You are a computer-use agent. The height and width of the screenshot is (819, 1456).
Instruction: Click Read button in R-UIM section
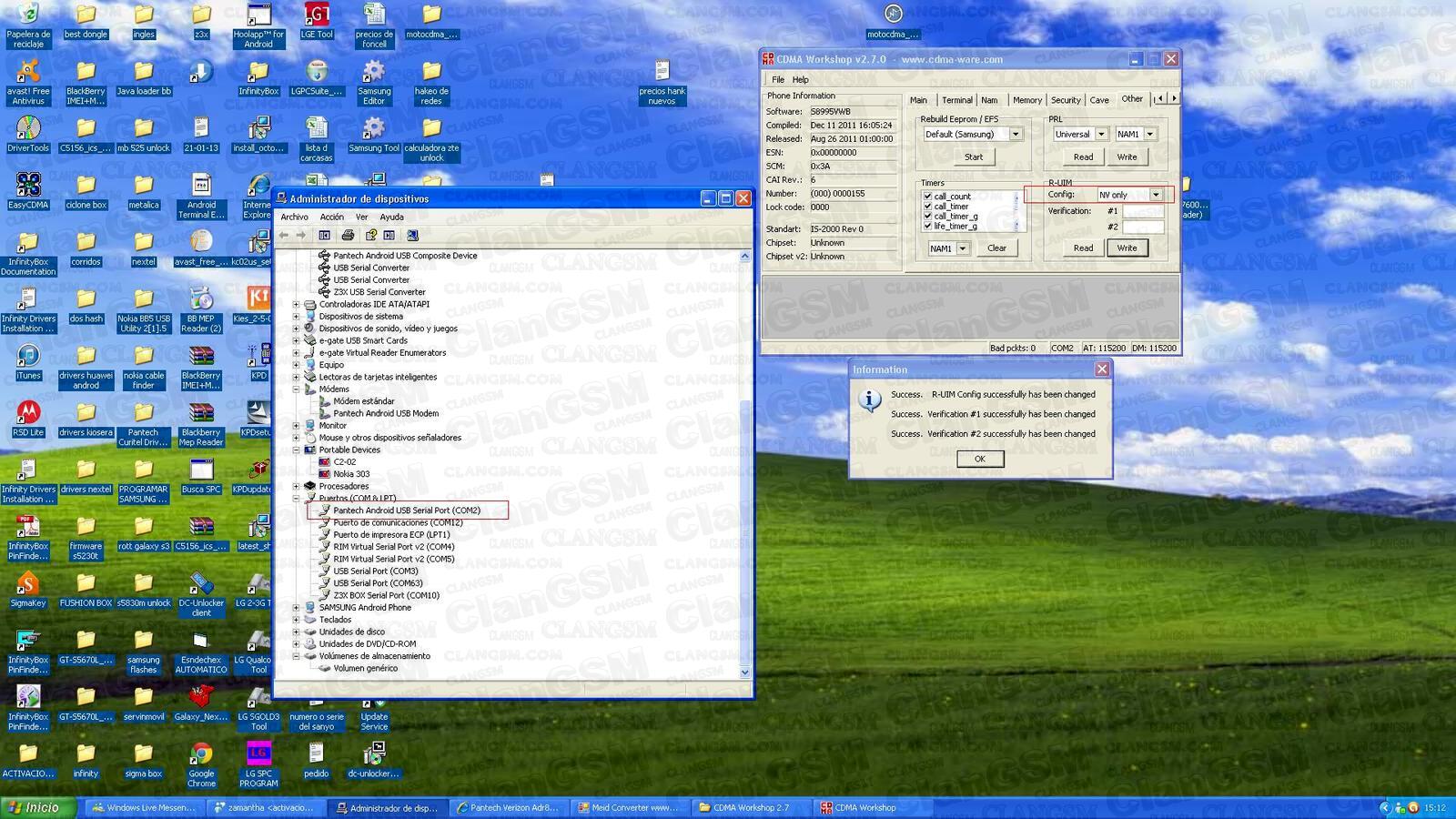(1083, 248)
